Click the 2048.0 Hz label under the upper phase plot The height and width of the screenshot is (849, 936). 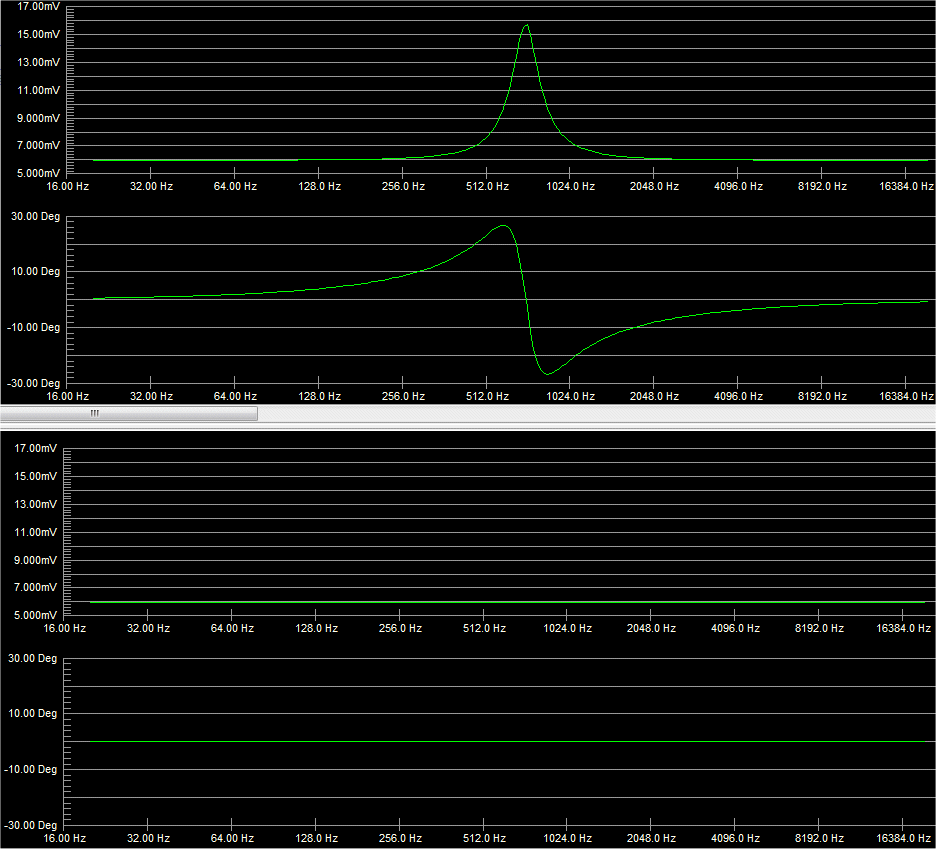pos(654,396)
